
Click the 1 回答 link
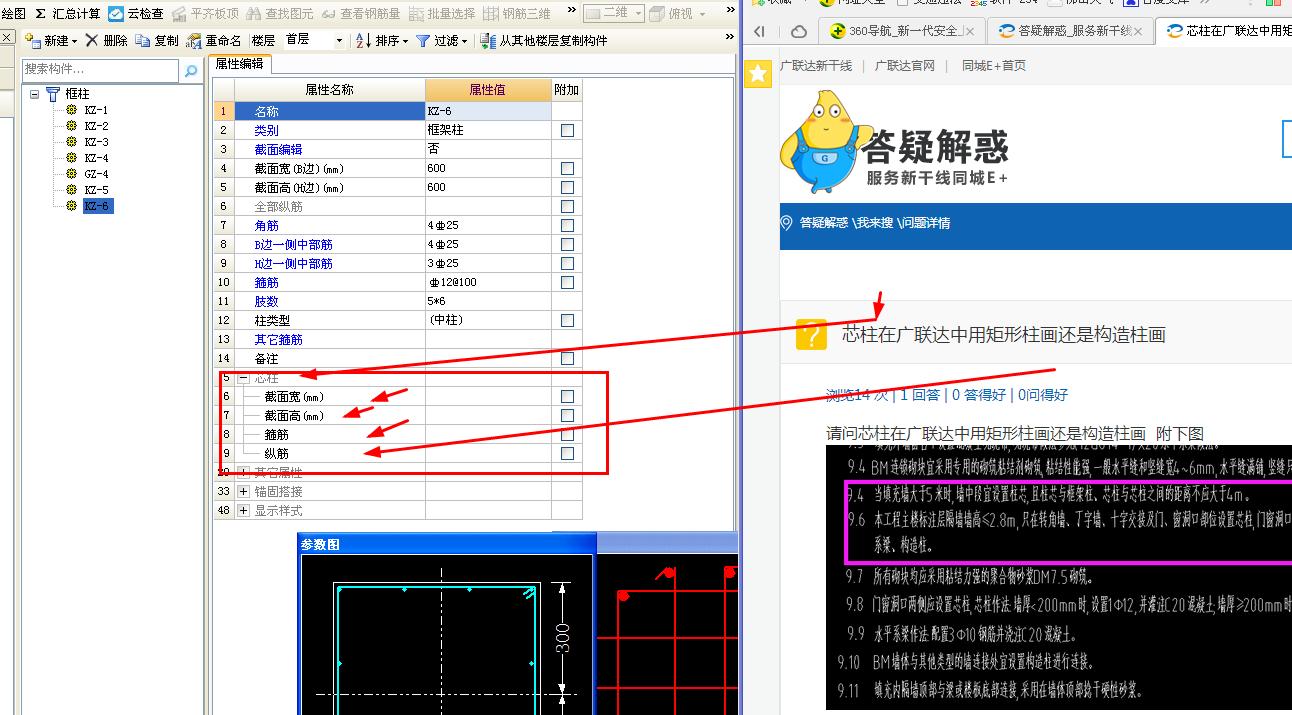tap(920, 395)
